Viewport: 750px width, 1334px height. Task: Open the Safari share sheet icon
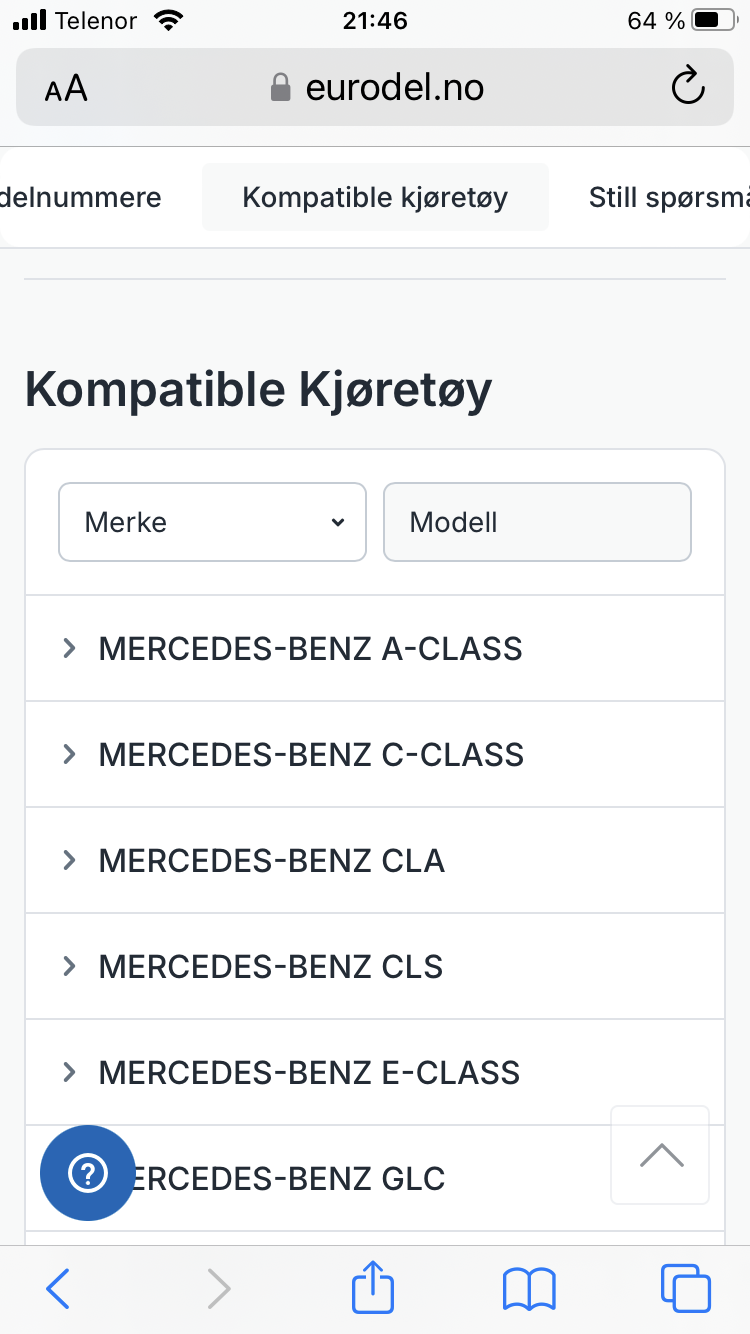pos(373,1287)
